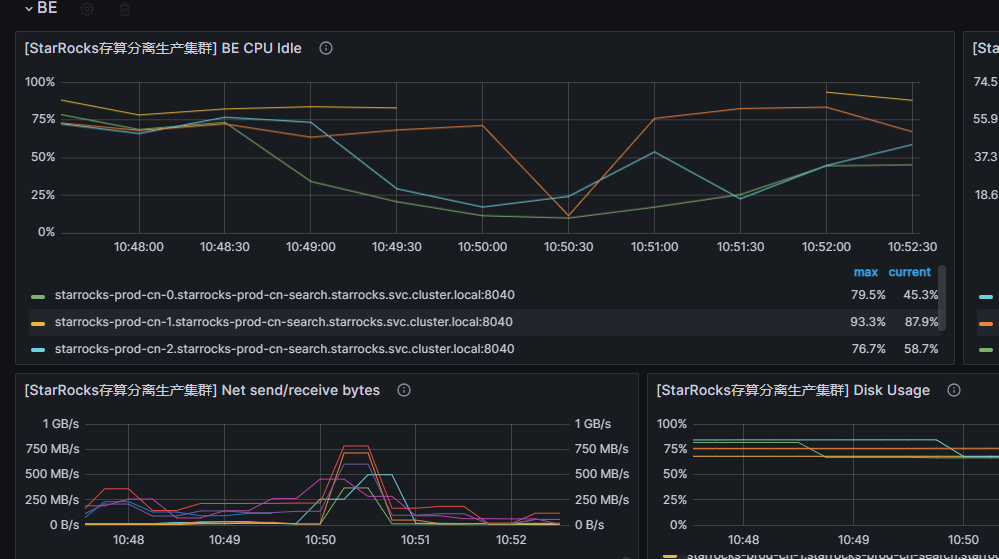Collapse the BE row chevron
This screenshot has height=559, width=999.
pos(28,9)
